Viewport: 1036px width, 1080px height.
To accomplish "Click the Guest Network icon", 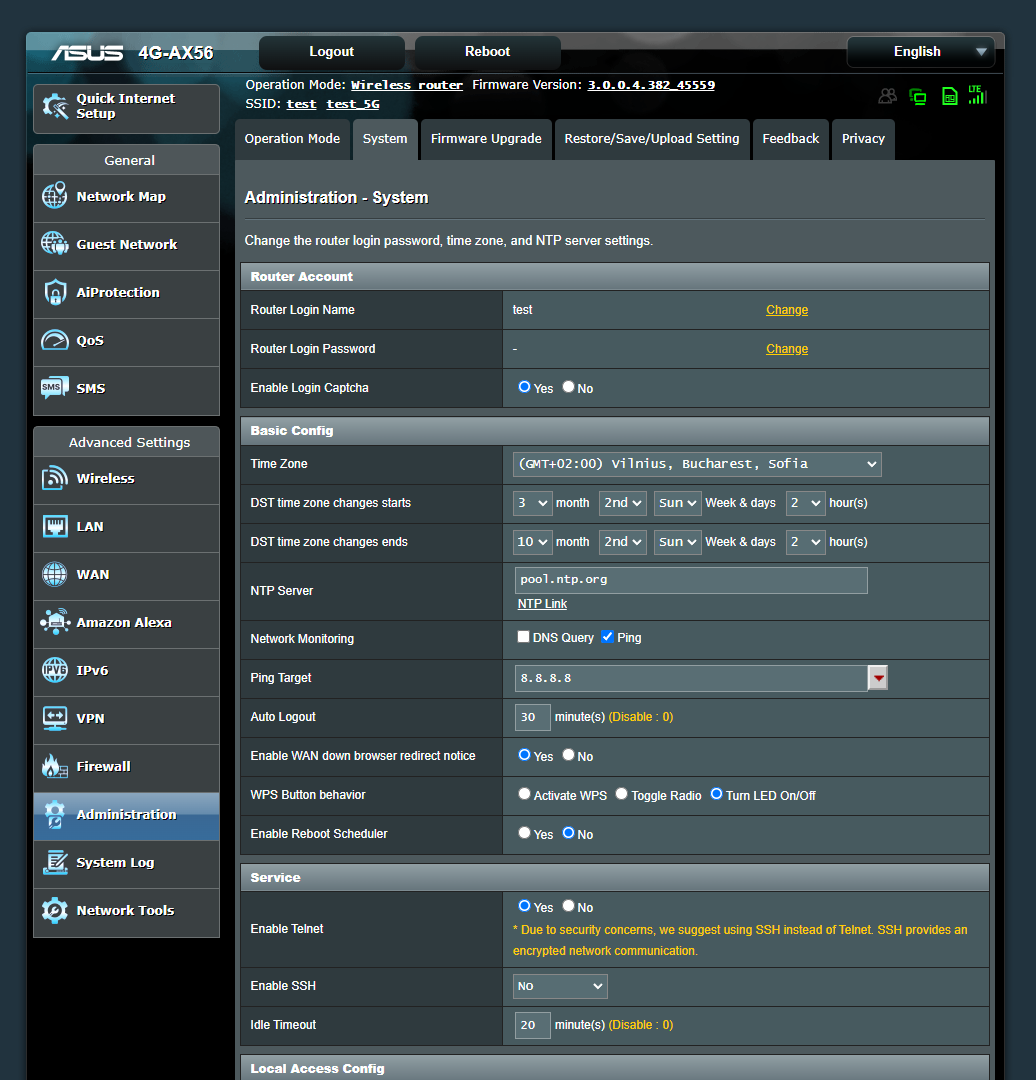I will point(54,244).
